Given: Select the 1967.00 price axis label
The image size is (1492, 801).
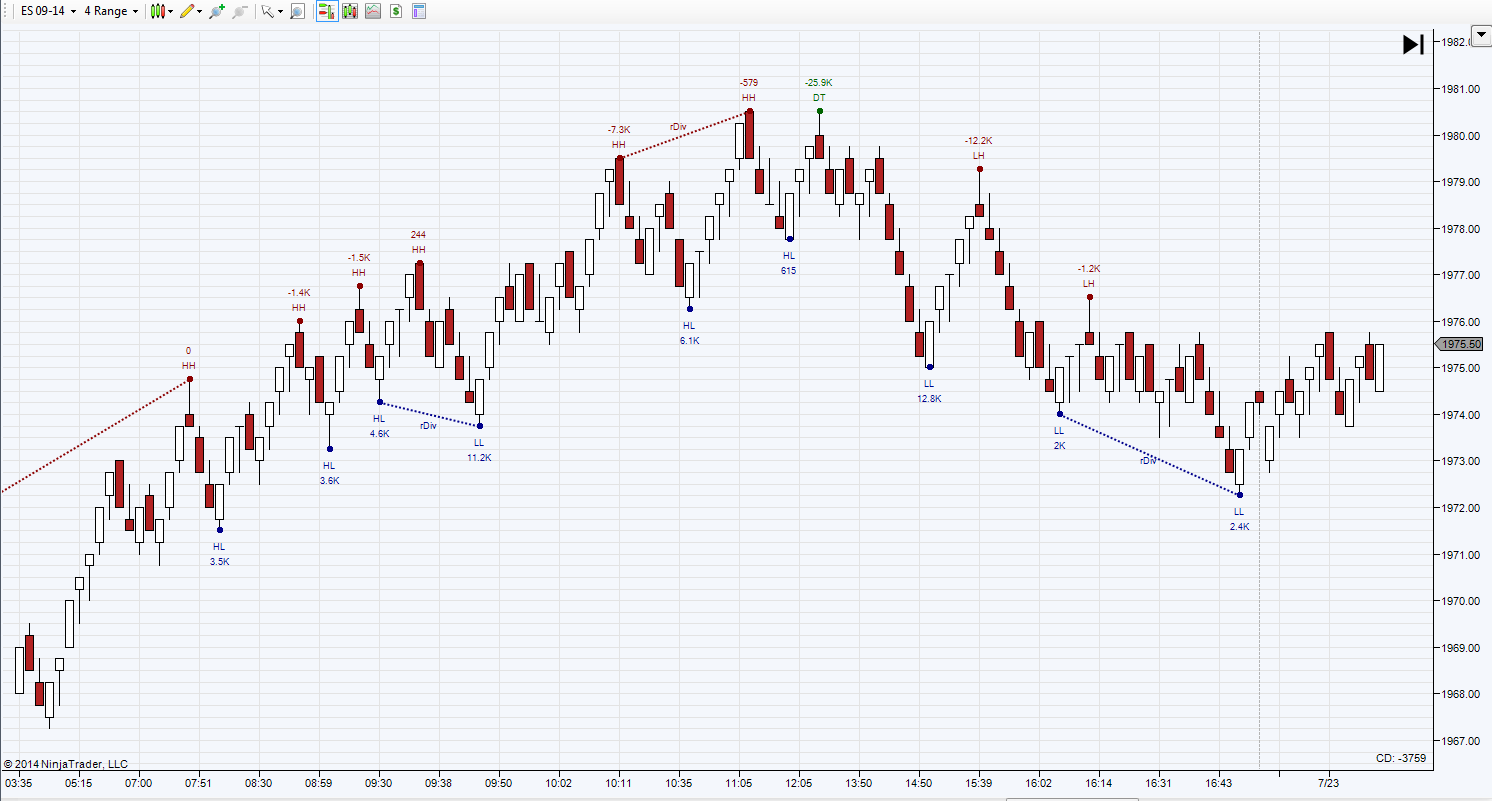Looking at the screenshot, I should click(x=1461, y=741).
